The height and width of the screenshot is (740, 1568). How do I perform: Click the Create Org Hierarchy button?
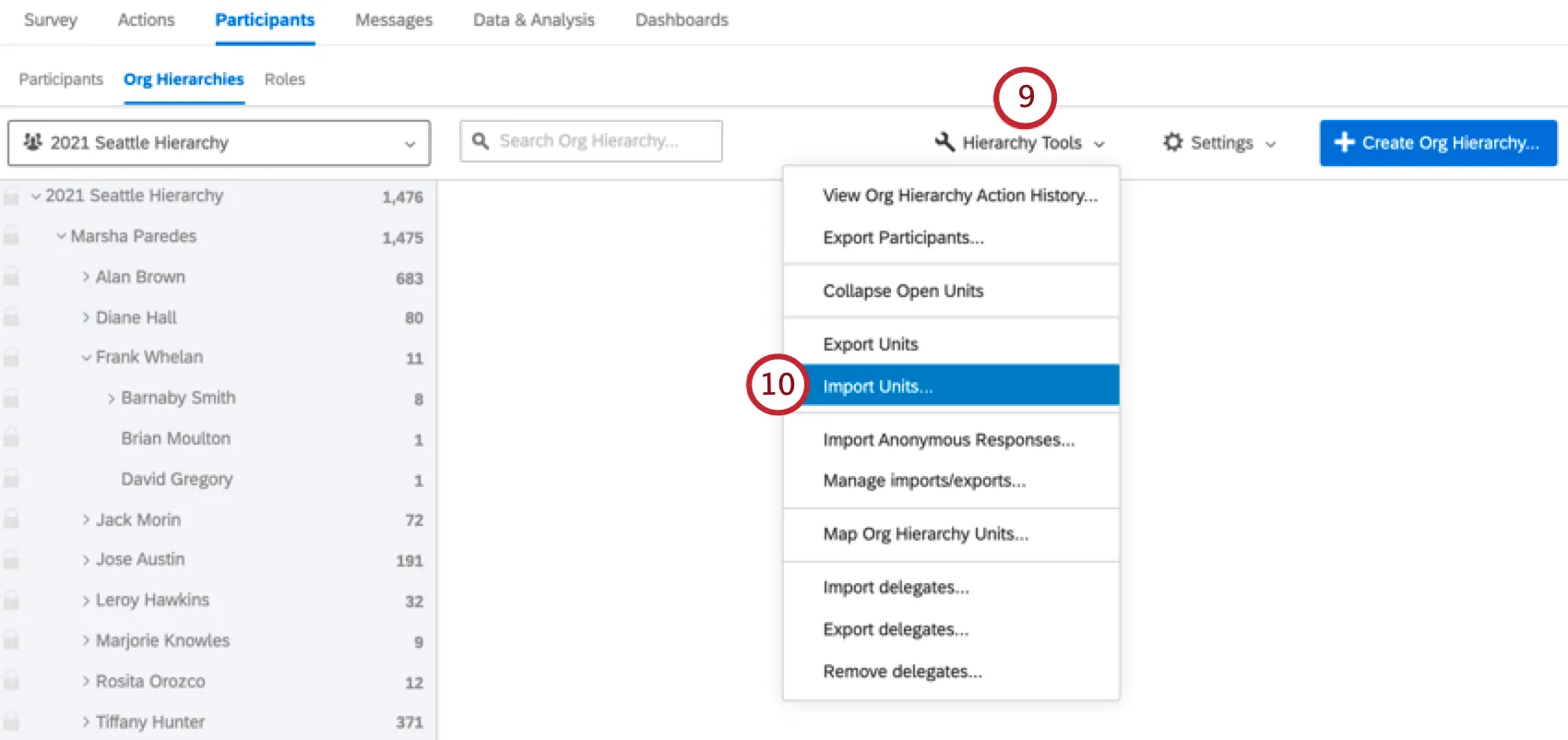[1438, 143]
